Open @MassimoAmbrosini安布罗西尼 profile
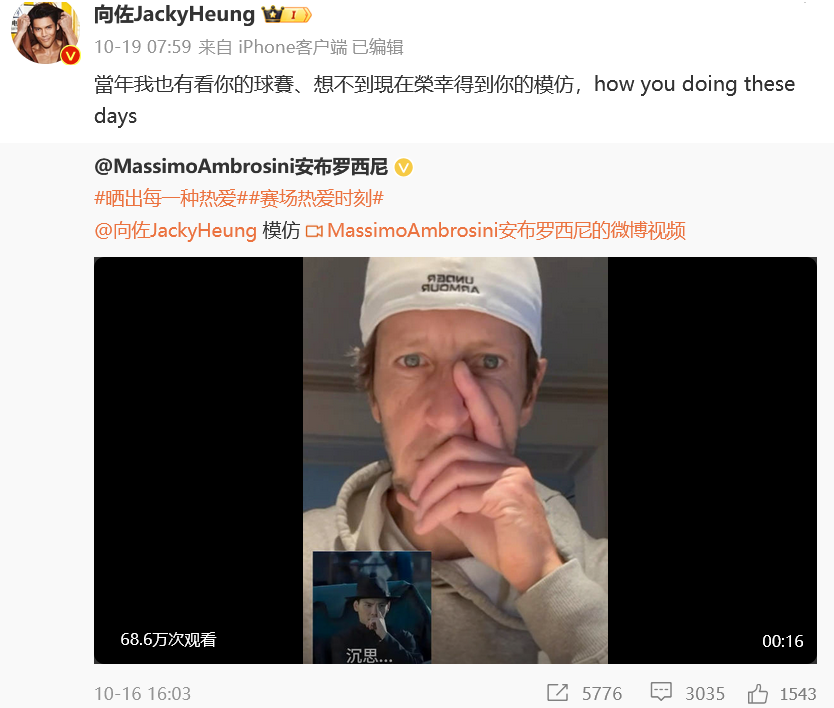The image size is (834, 708). [241, 166]
